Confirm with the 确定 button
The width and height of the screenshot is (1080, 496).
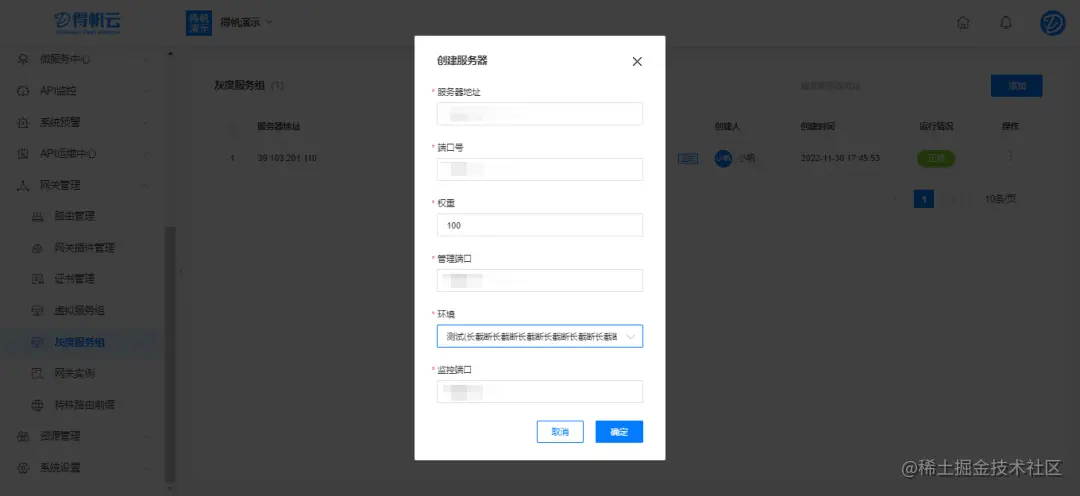[x=619, y=432]
